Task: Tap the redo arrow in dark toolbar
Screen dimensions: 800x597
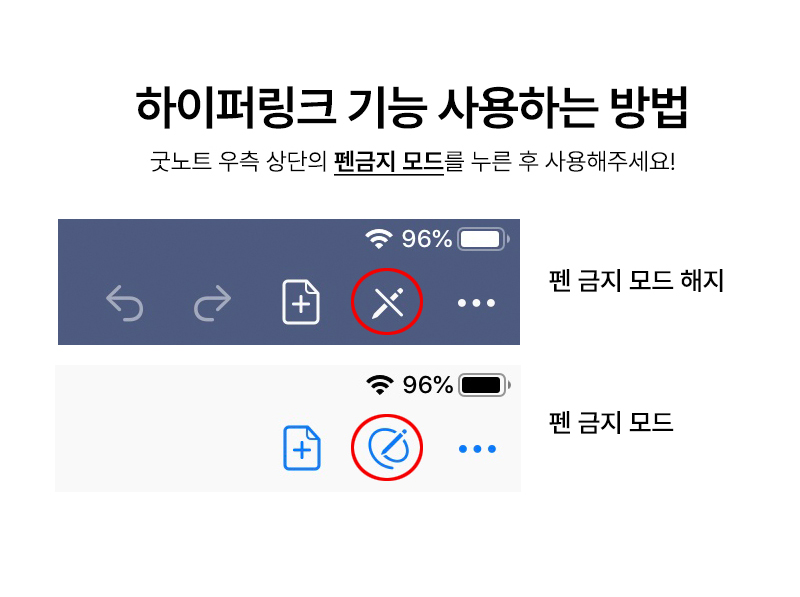Action: 212,303
